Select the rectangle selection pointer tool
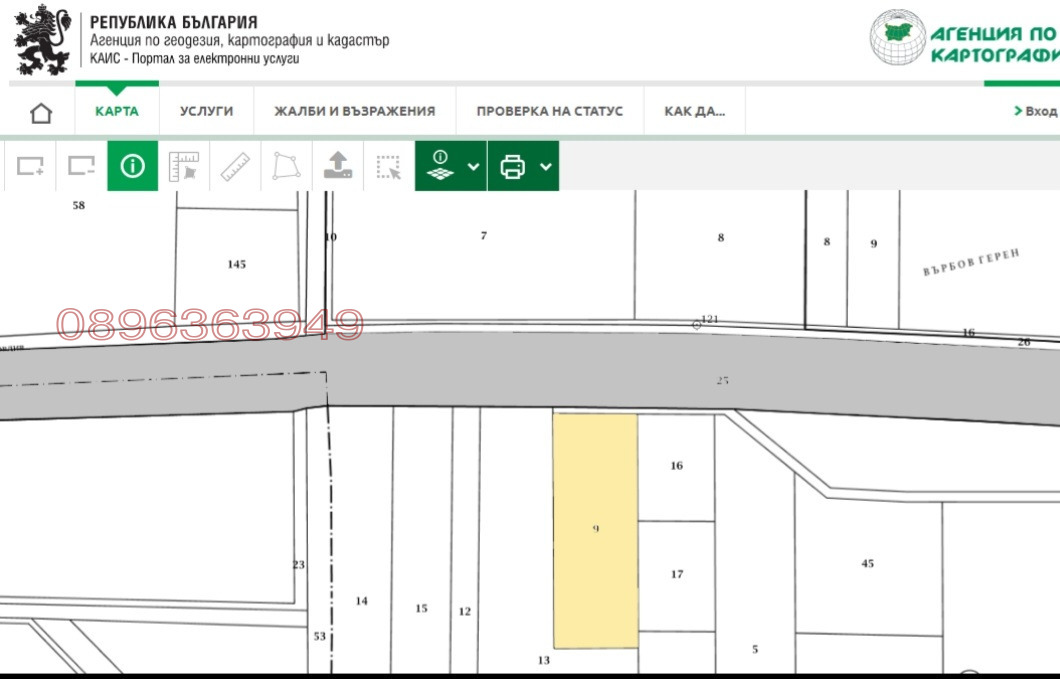The width and height of the screenshot is (1060, 679). (388, 166)
